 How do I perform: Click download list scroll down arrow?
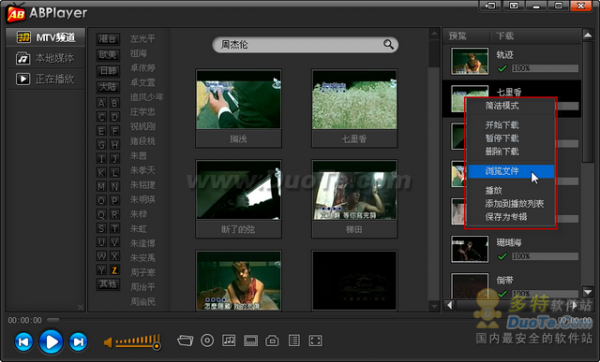[588, 292]
